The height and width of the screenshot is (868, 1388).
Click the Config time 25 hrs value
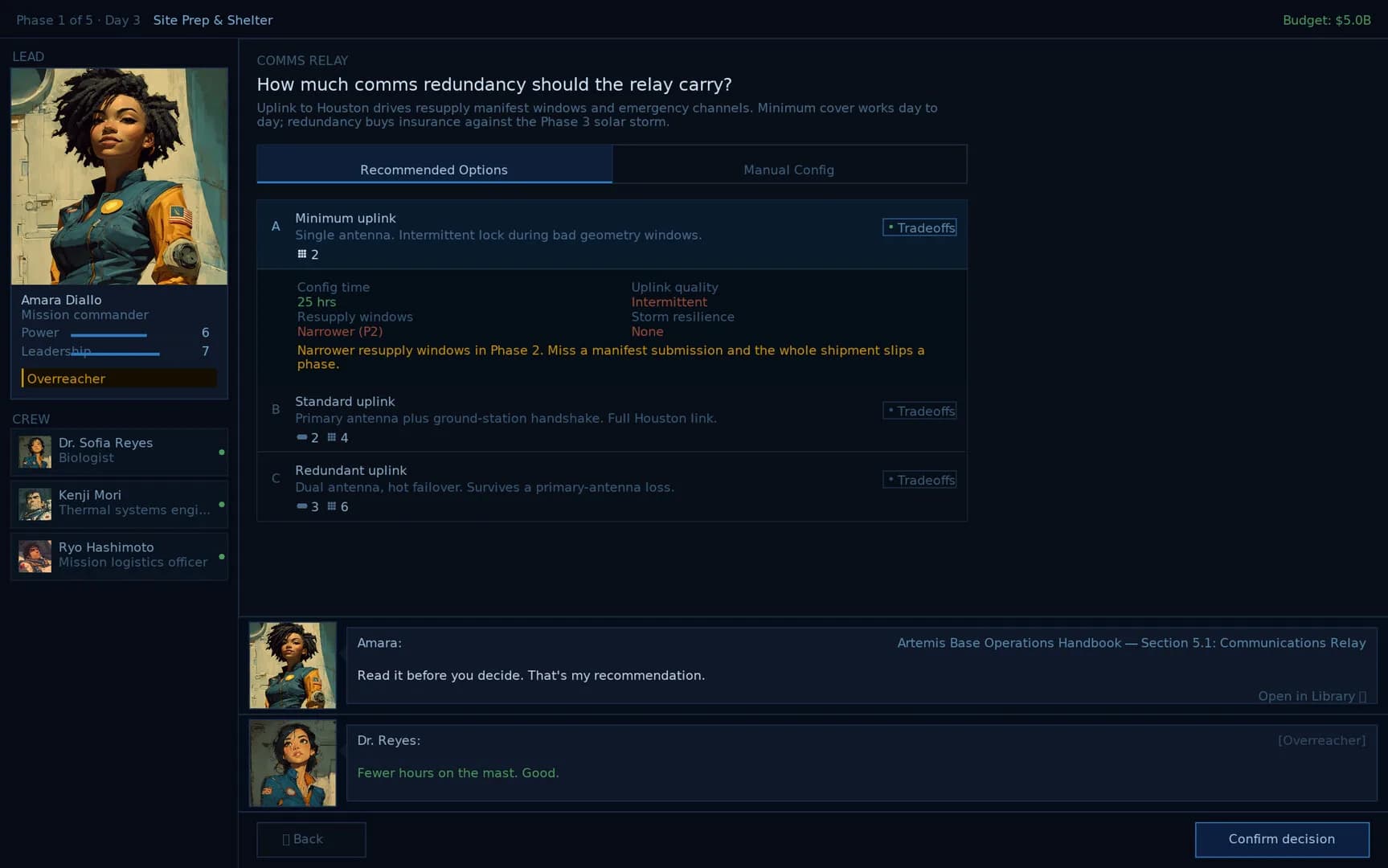(x=317, y=302)
